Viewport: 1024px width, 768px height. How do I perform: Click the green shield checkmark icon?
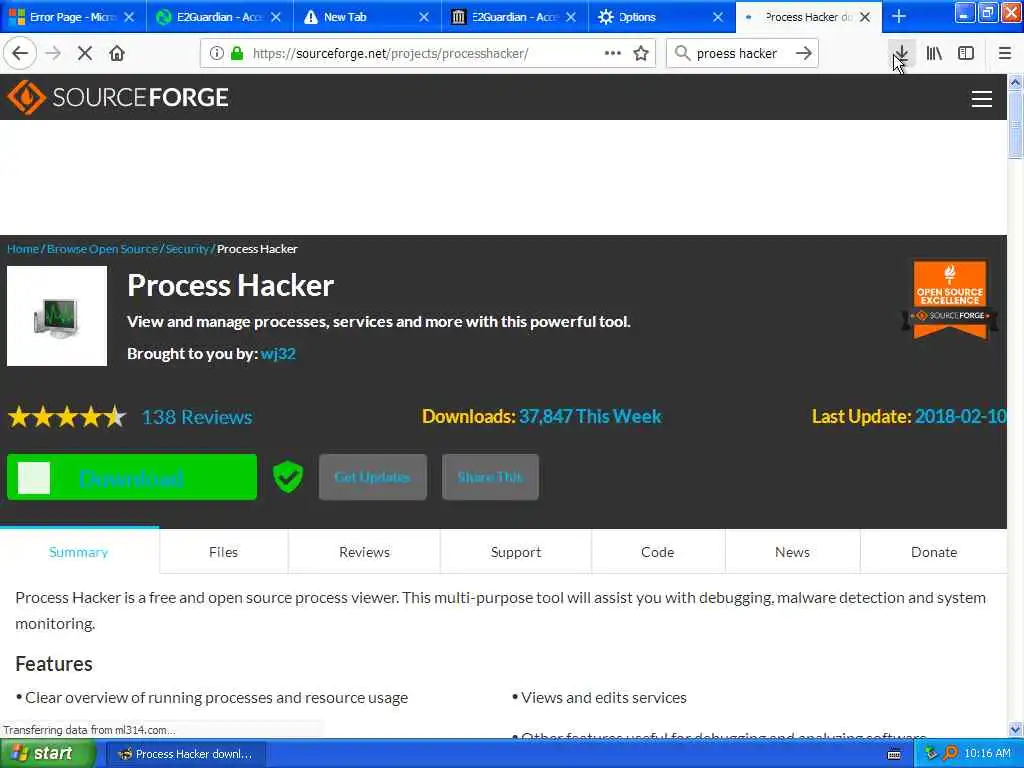287,476
